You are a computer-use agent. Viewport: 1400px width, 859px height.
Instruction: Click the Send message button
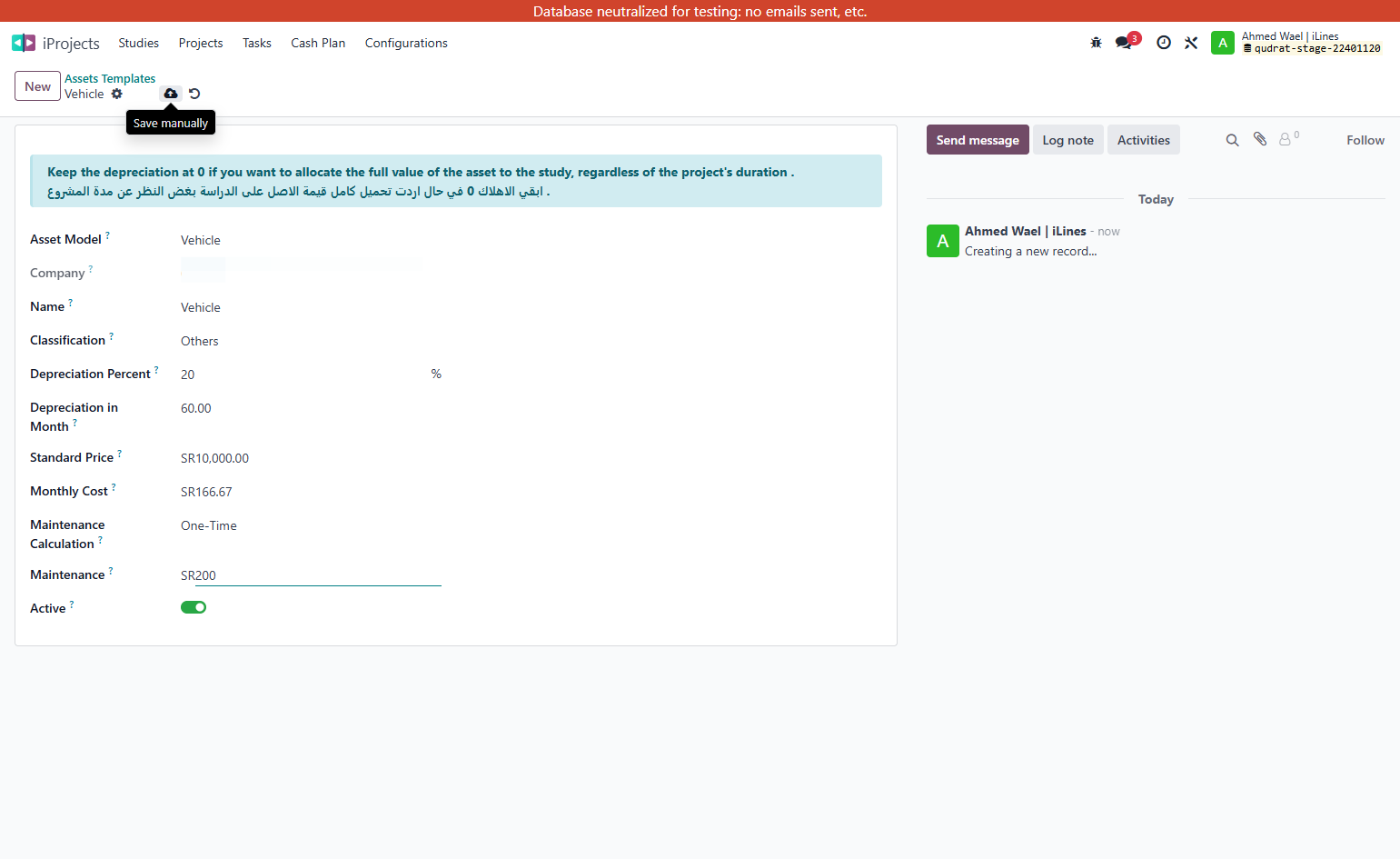(978, 140)
